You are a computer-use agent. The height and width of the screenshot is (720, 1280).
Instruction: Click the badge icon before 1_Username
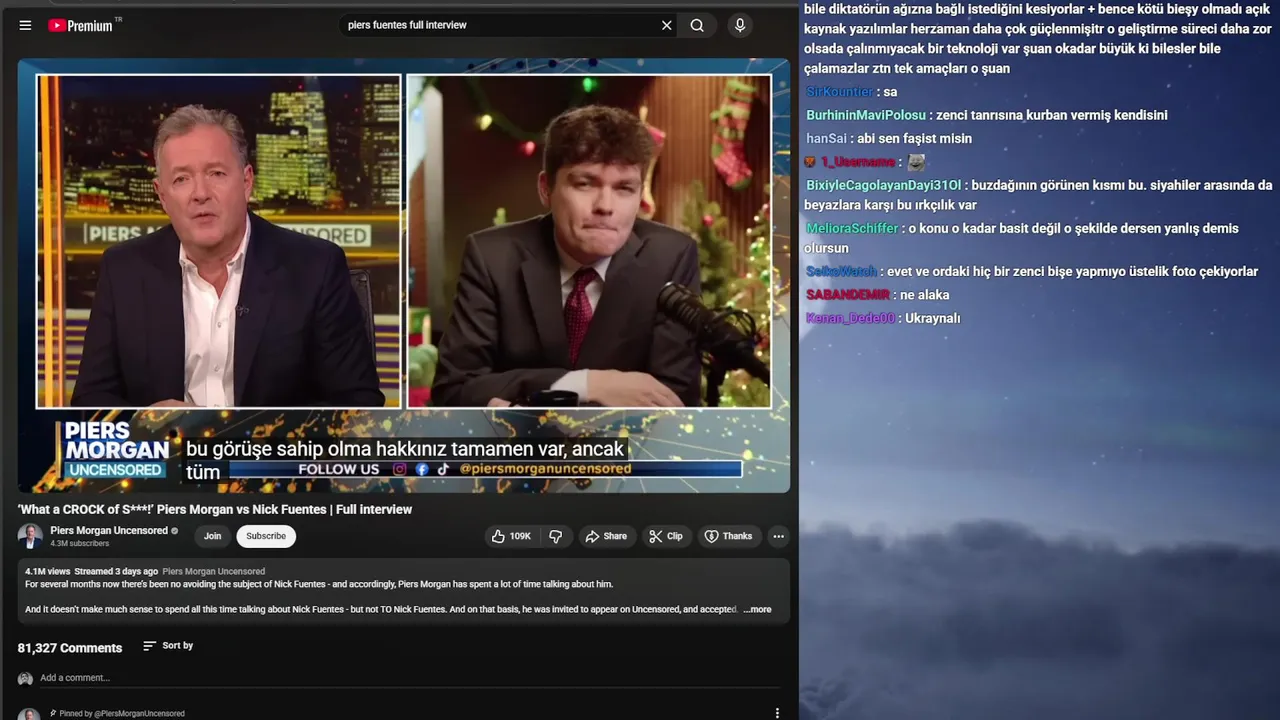pos(810,161)
